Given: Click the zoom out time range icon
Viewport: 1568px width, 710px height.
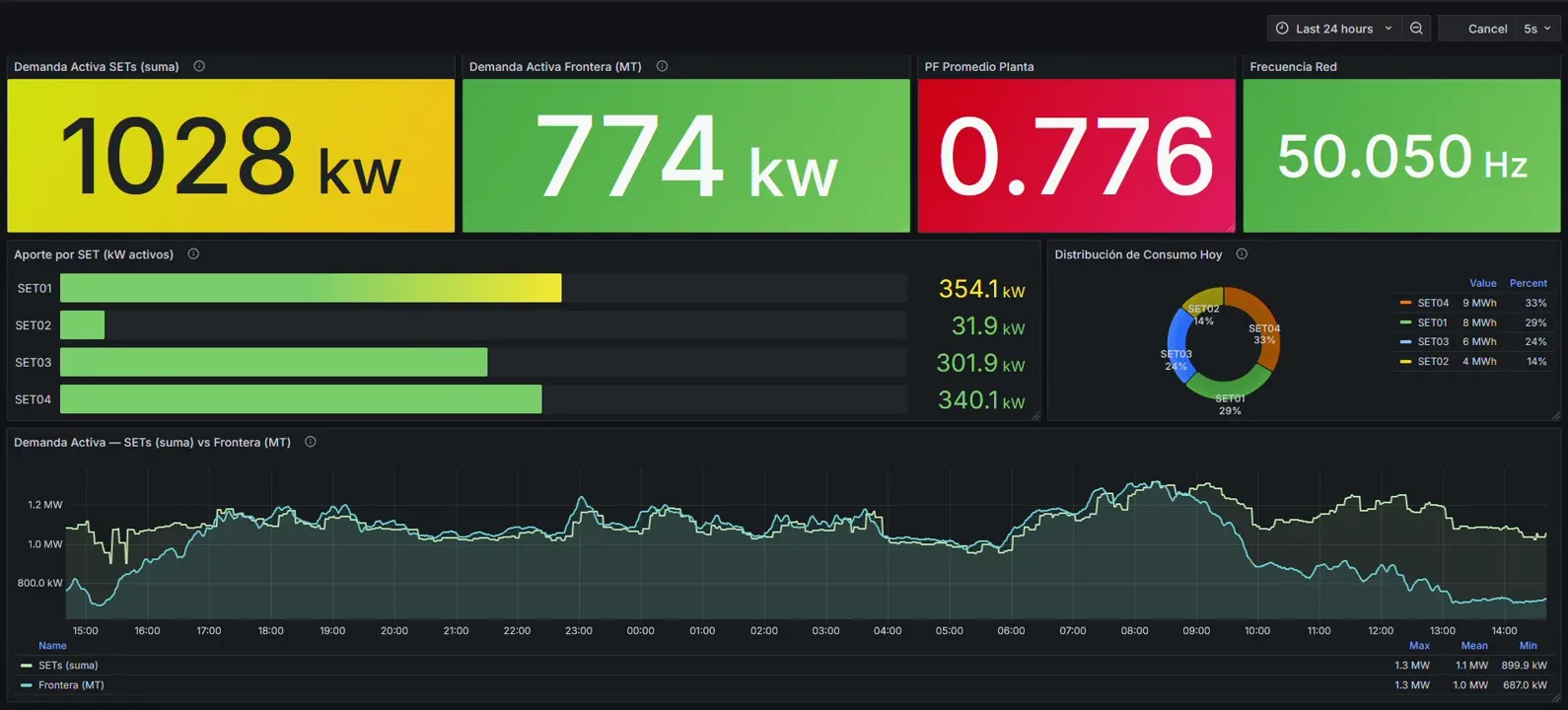Looking at the screenshot, I should tap(1416, 29).
